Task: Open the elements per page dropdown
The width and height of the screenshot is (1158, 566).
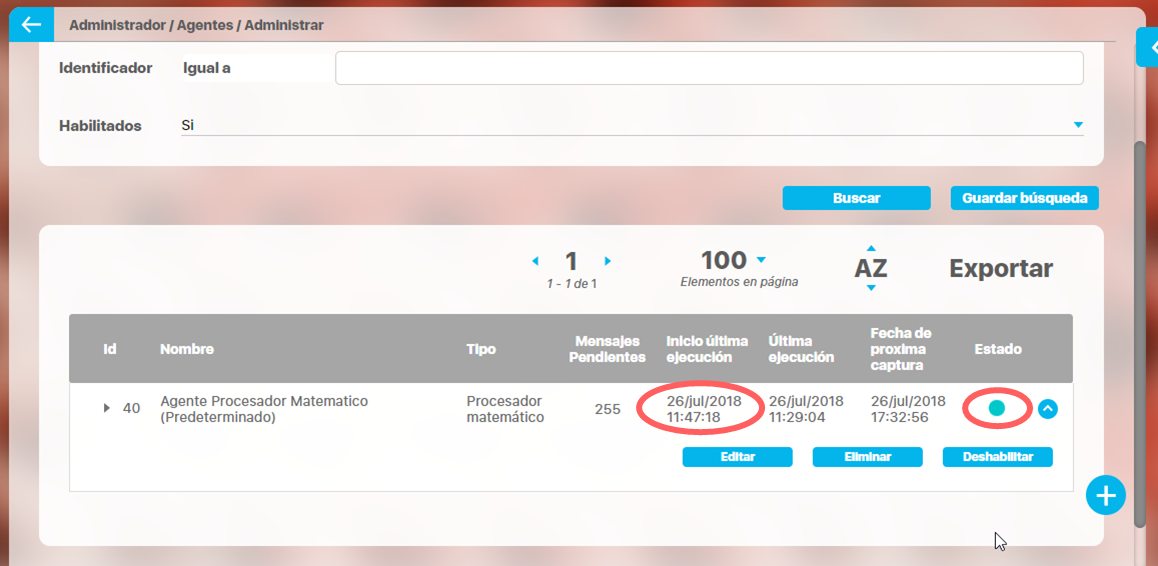Action: pyautogui.click(x=761, y=259)
